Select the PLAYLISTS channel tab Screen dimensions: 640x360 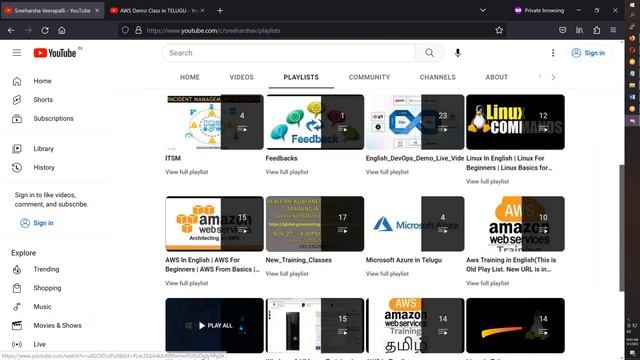(x=301, y=77)
